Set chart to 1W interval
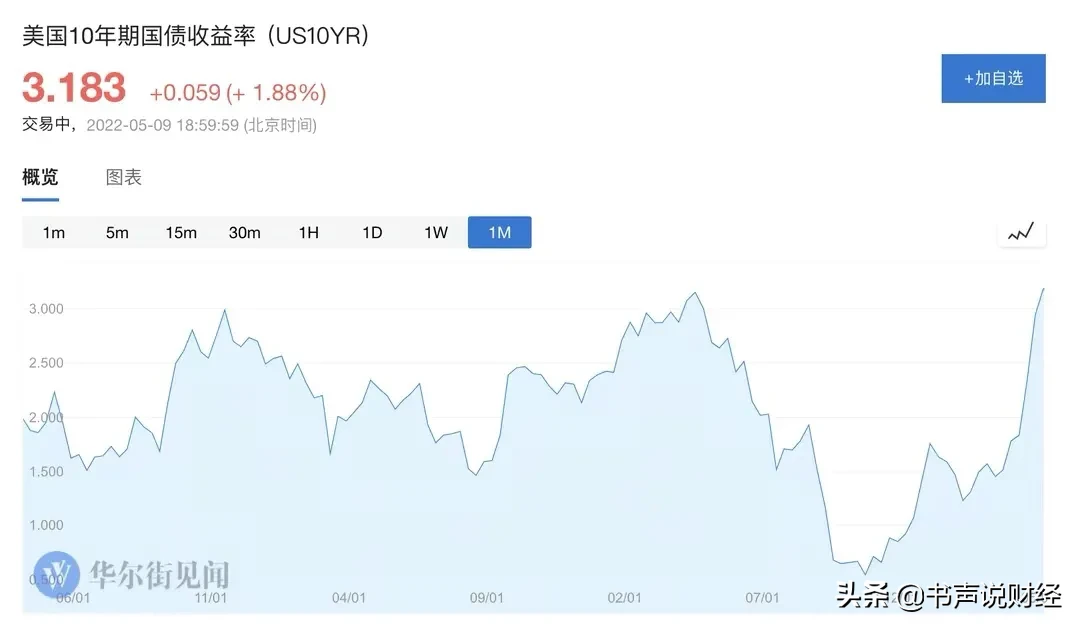This screenshot has width=1080, height=628. pyautogui.click(x=436, y=233)
